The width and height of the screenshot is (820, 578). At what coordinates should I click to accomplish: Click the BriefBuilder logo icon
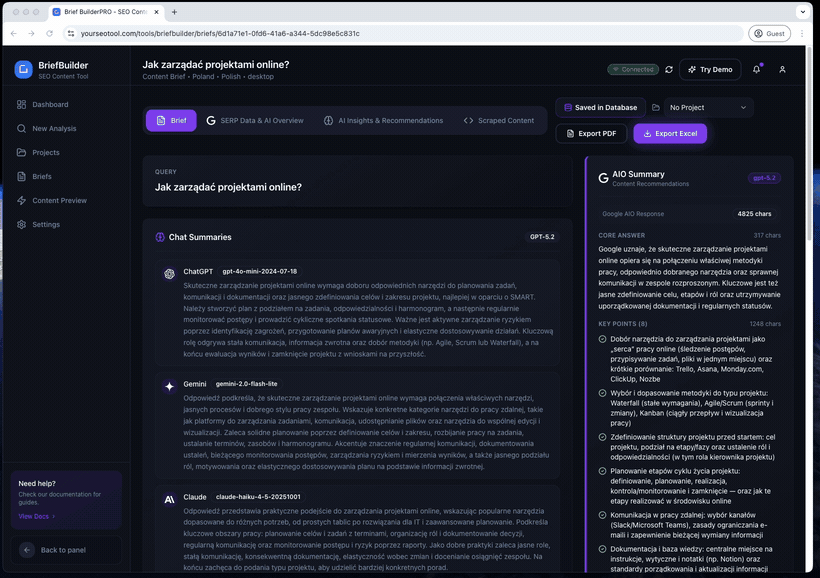[24, 69]
